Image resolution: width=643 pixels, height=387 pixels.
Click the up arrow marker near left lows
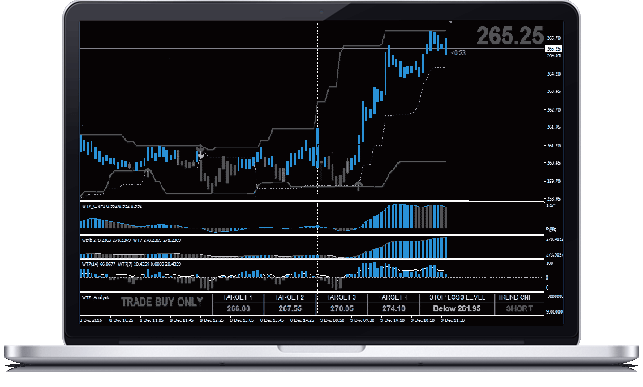pyautogui.click(x=148, y=173)
